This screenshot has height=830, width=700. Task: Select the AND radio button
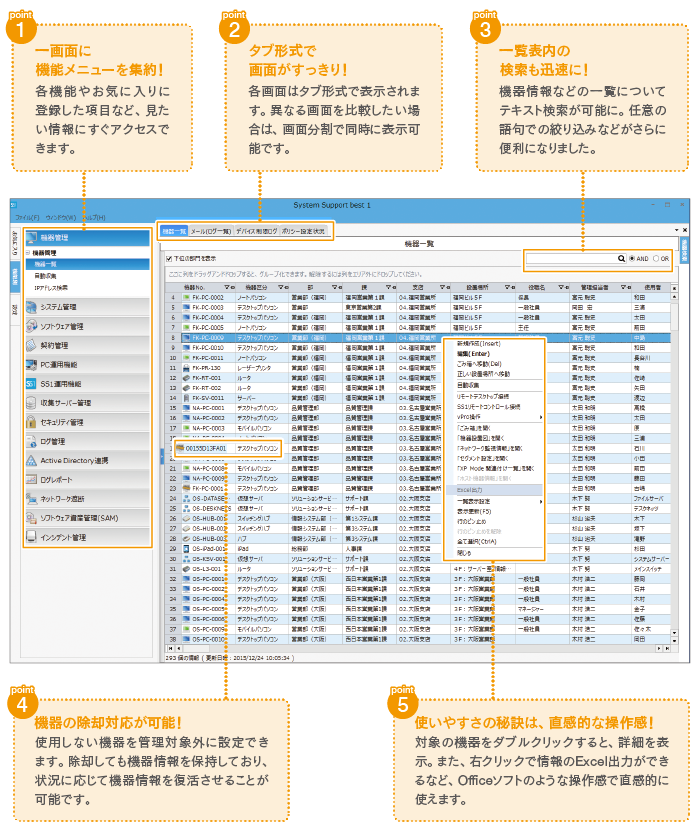tap(632, 258)
